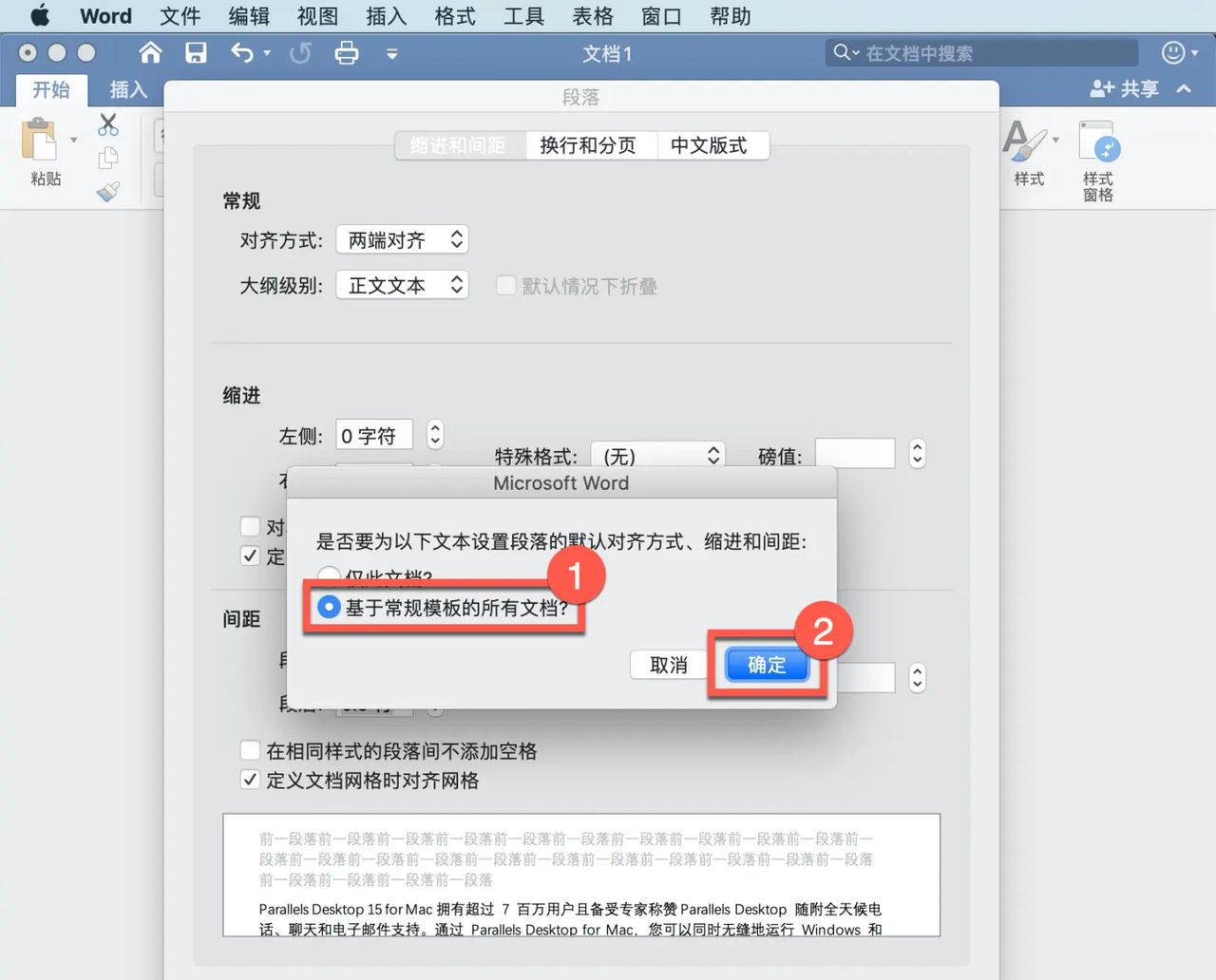Click the Save icon in the title bar

coord(196,53)
